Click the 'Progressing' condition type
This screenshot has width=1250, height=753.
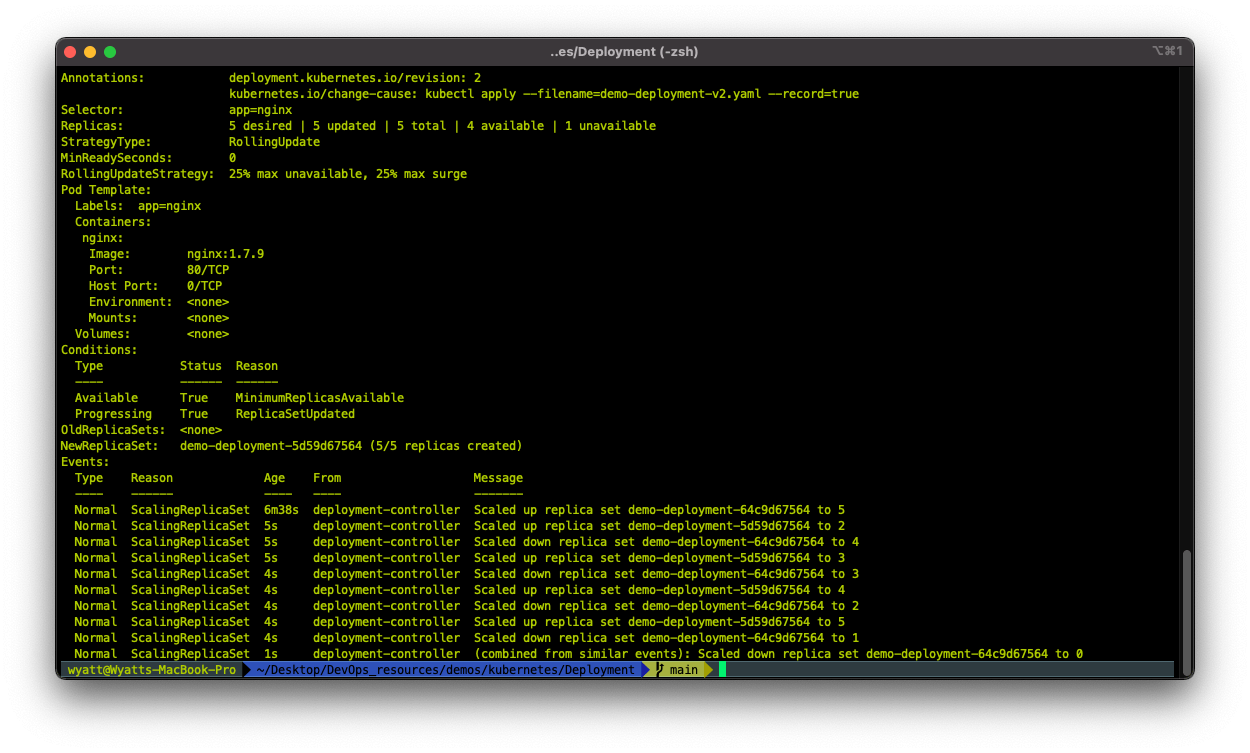(113, 414)
